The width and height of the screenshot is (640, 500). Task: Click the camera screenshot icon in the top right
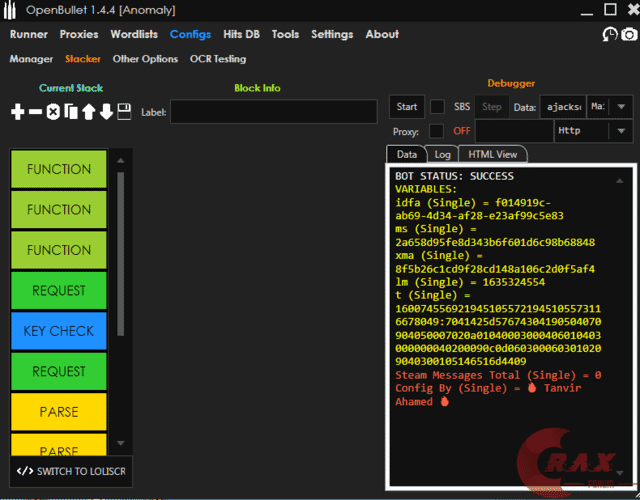[629, 34]
